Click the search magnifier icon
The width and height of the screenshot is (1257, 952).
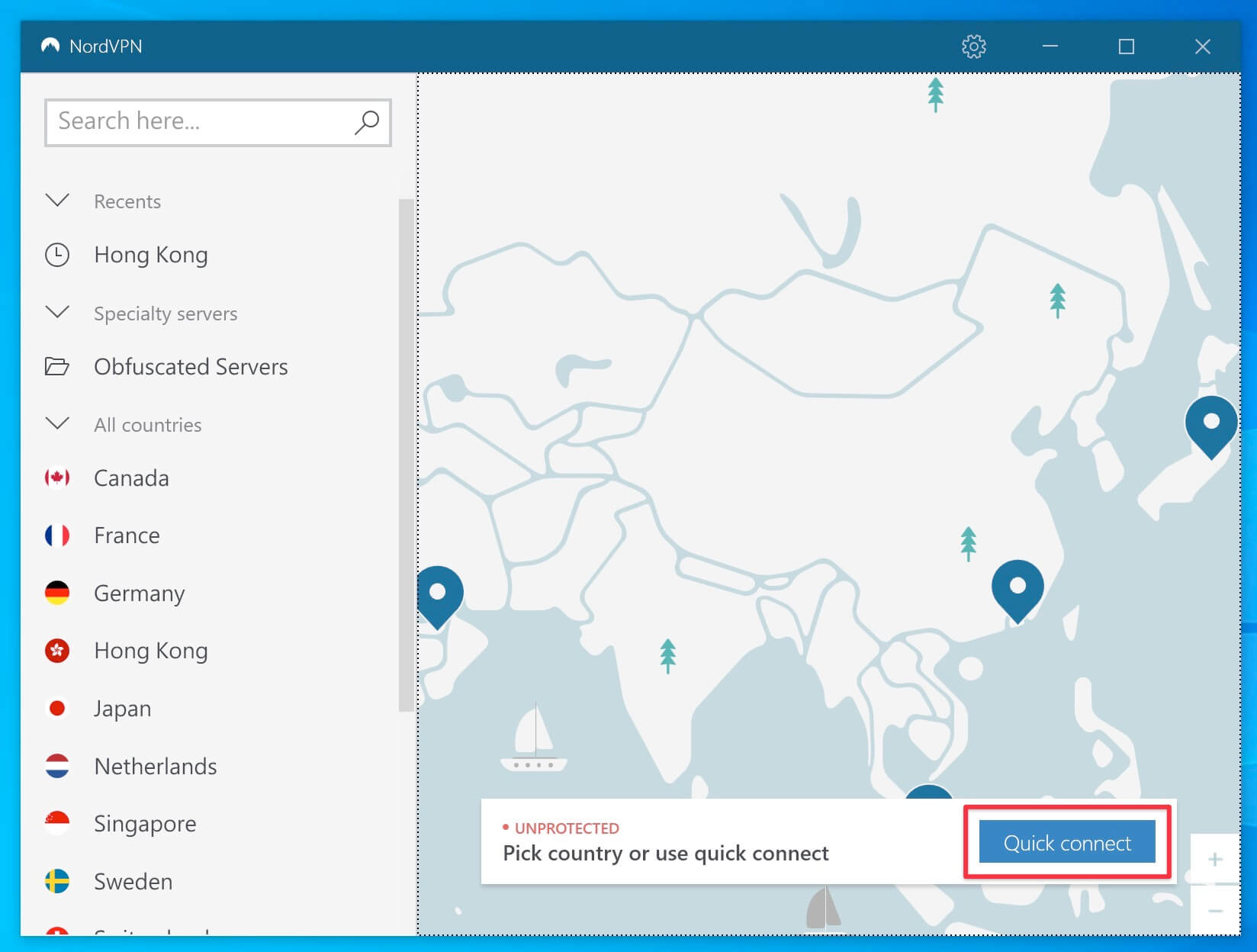(367, 122)
